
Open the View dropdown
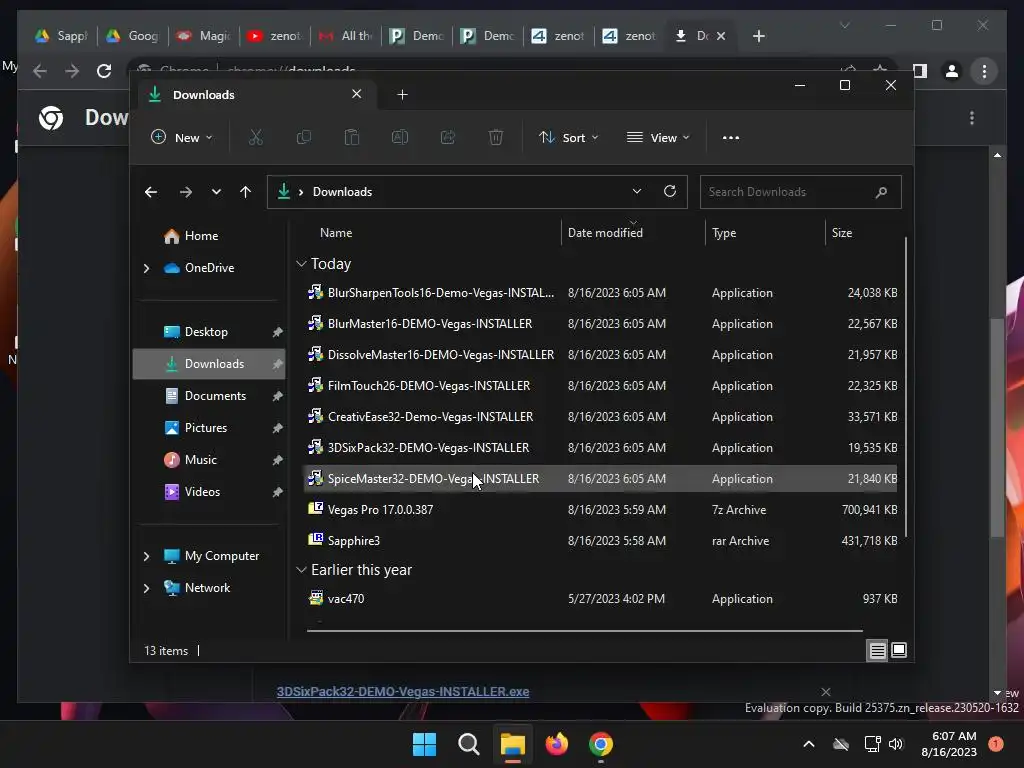click(658, 138)
